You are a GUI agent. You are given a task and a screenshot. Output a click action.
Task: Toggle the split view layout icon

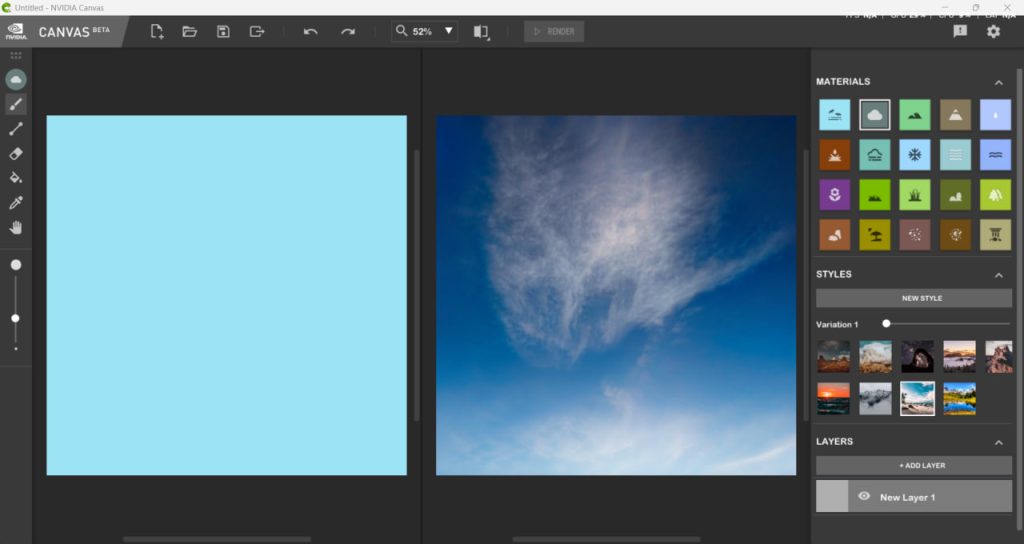[481, 32]
